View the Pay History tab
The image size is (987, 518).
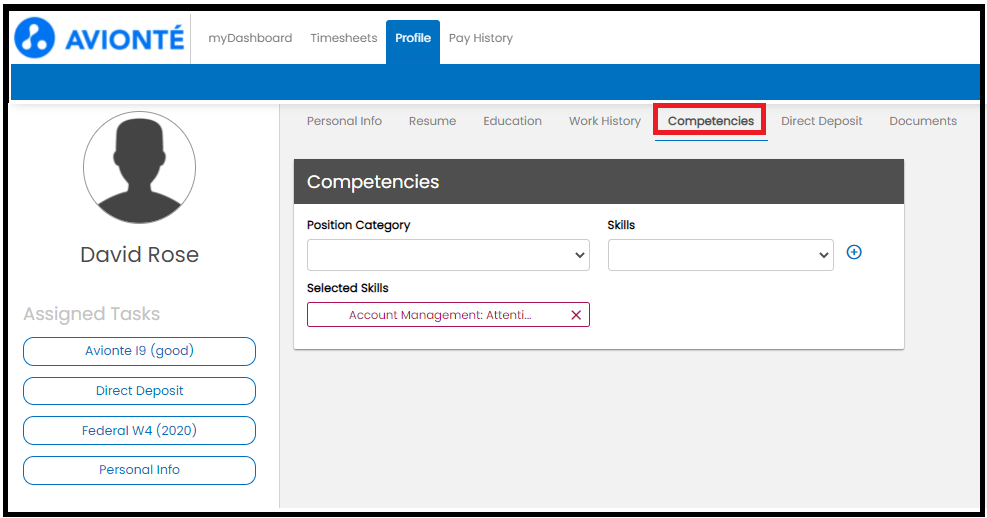point(481,38)
